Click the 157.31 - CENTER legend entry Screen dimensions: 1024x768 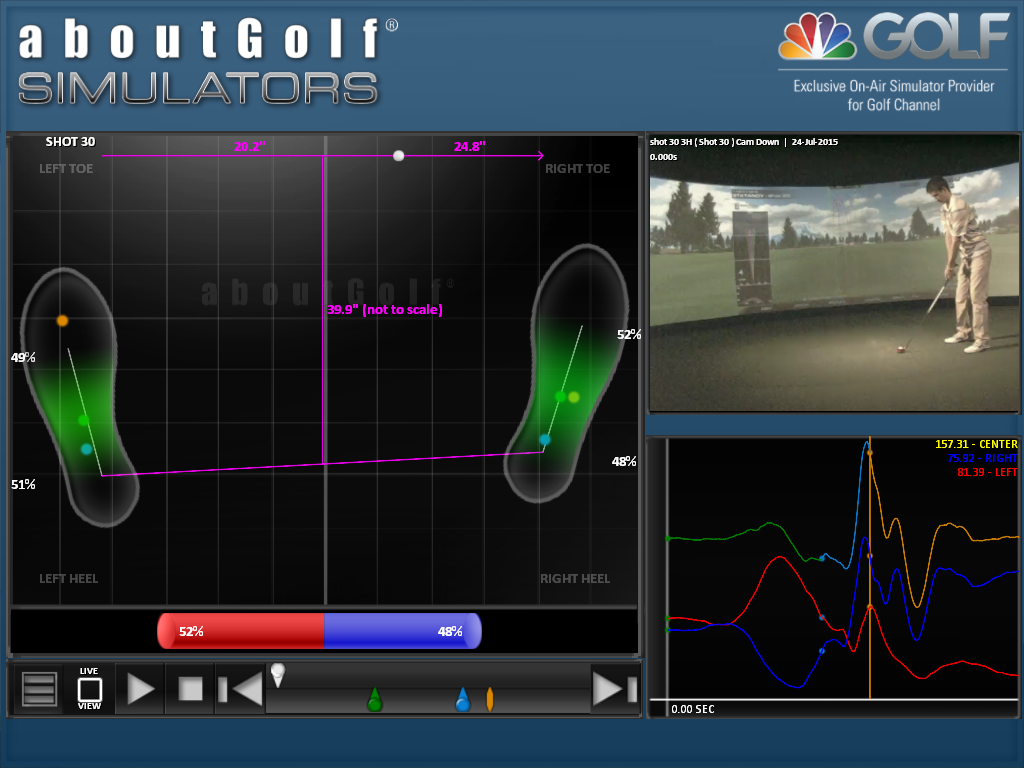(976, 444)
